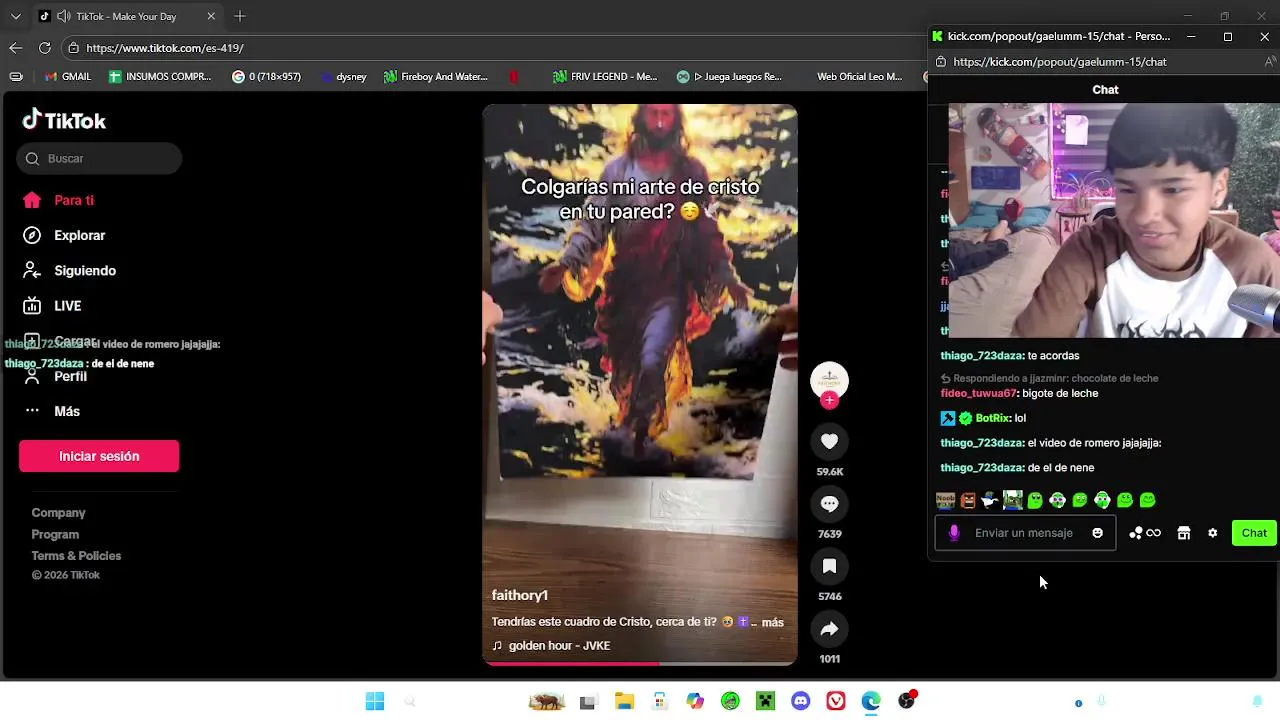Expand the Terms & Policies section
The image size is (1280, 720).
tap(76, 556)
